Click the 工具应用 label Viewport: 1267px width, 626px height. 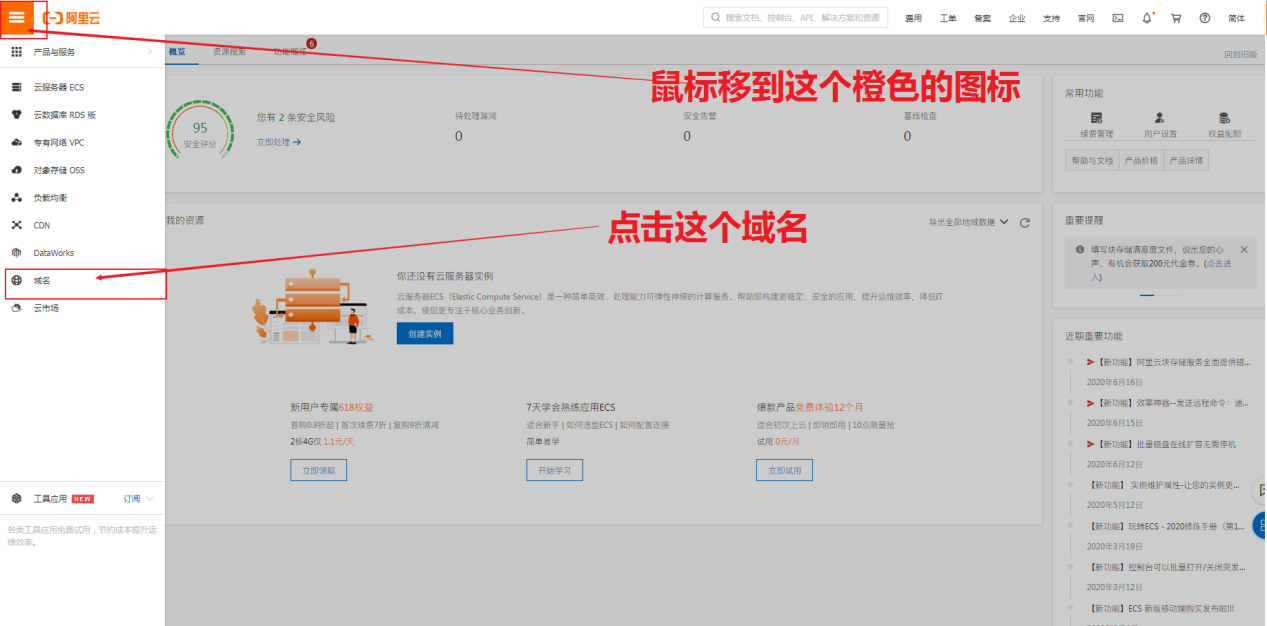[x=50, y=498]
